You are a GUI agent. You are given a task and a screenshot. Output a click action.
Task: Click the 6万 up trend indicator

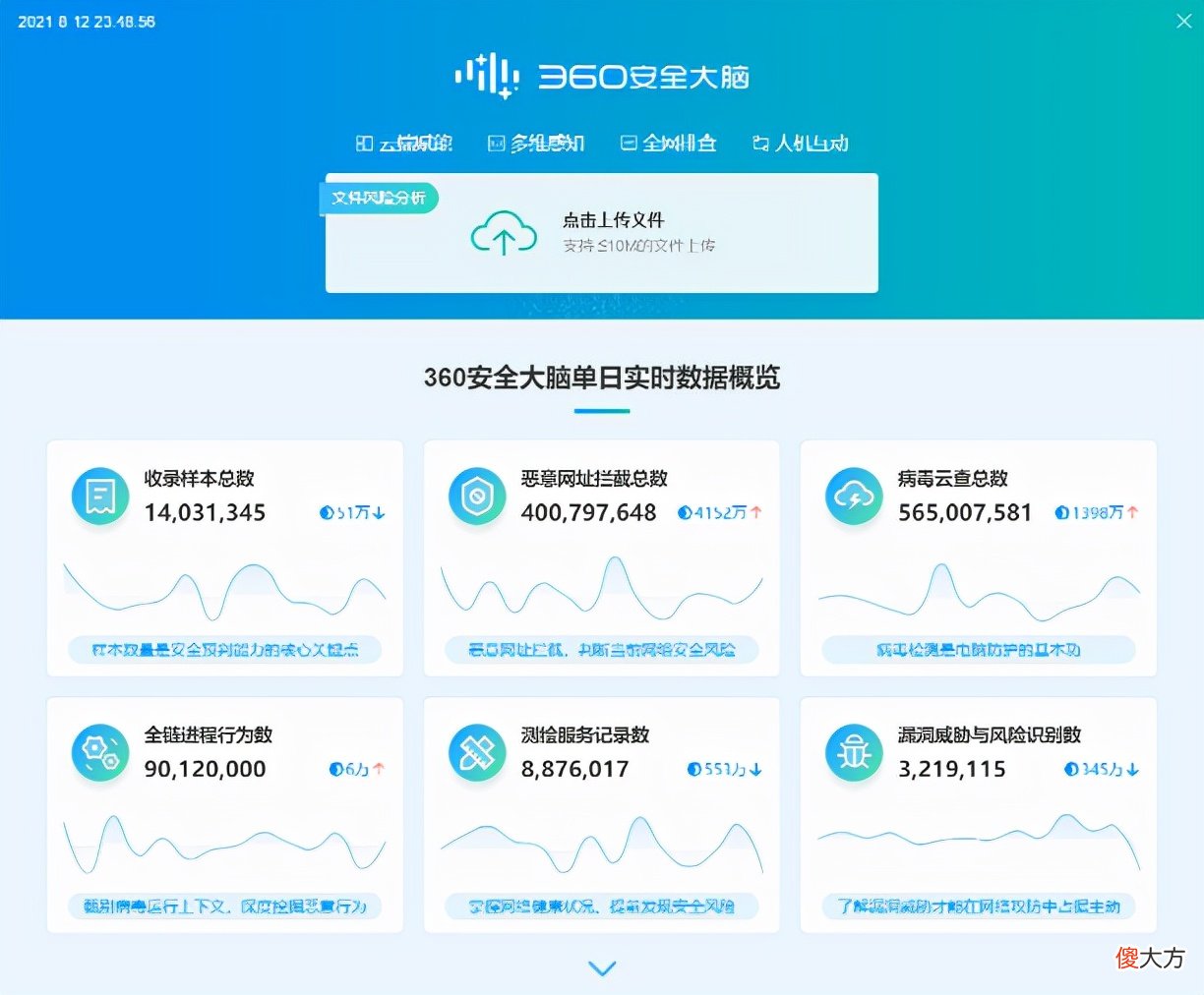[x=357, y=769]
